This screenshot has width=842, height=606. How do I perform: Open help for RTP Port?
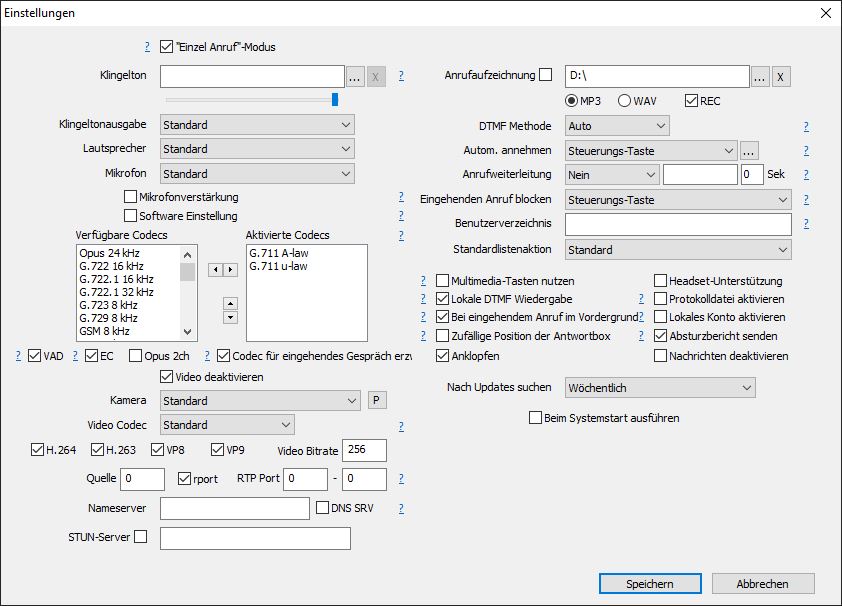point(401,478)
